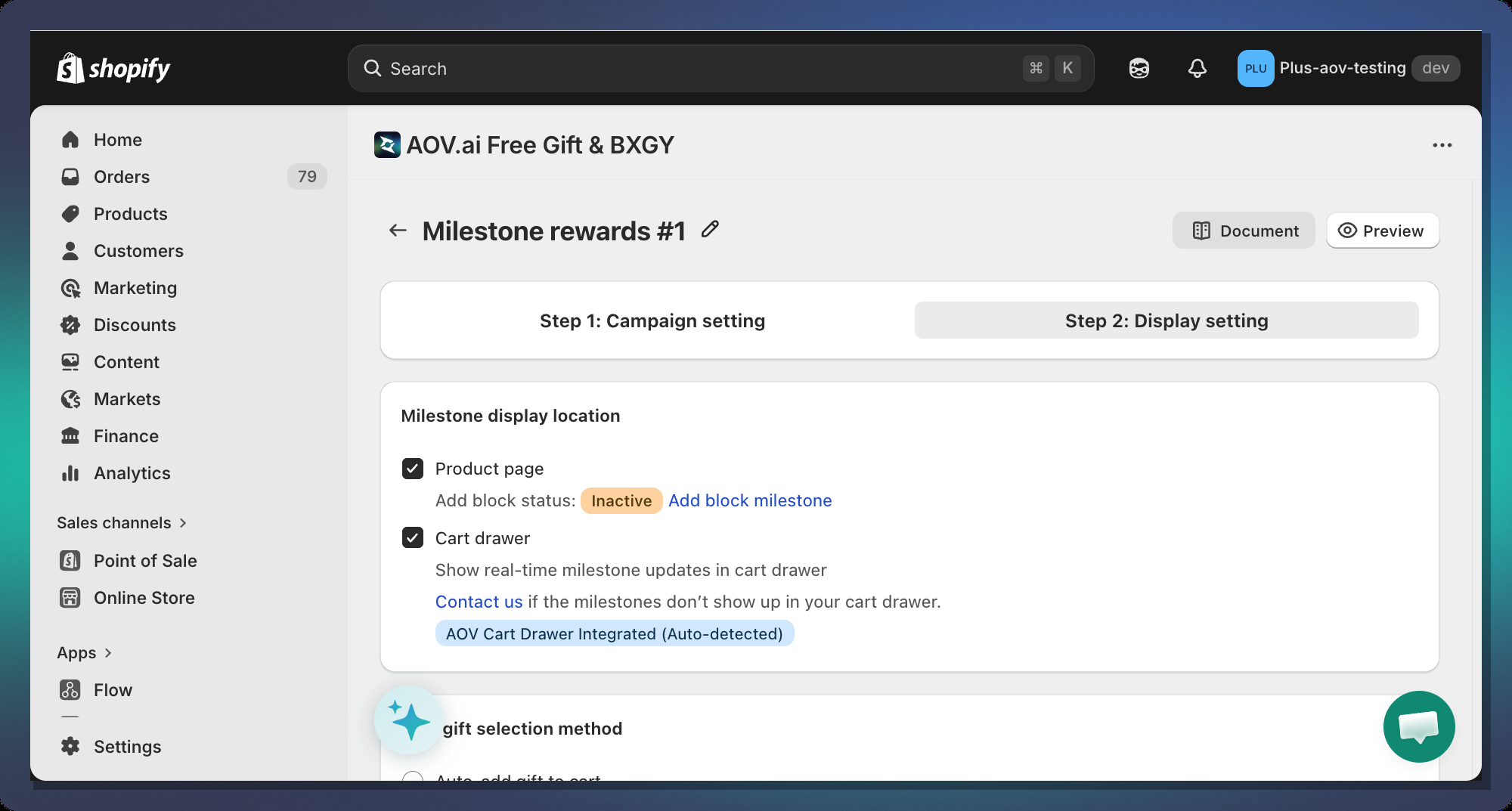Open the three-dot more actions menu
The width and height of the screenshot is (1512, 811).
pos(1442,145)
